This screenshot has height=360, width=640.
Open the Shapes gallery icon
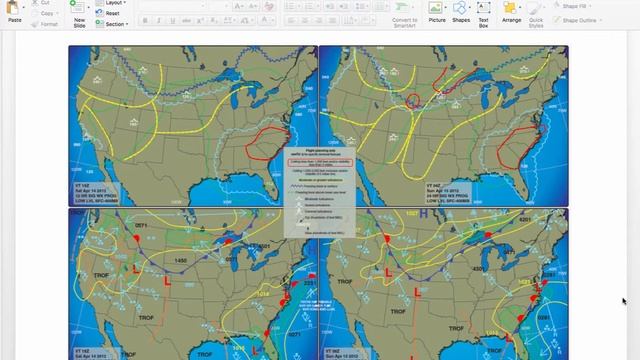coord(459,7)
